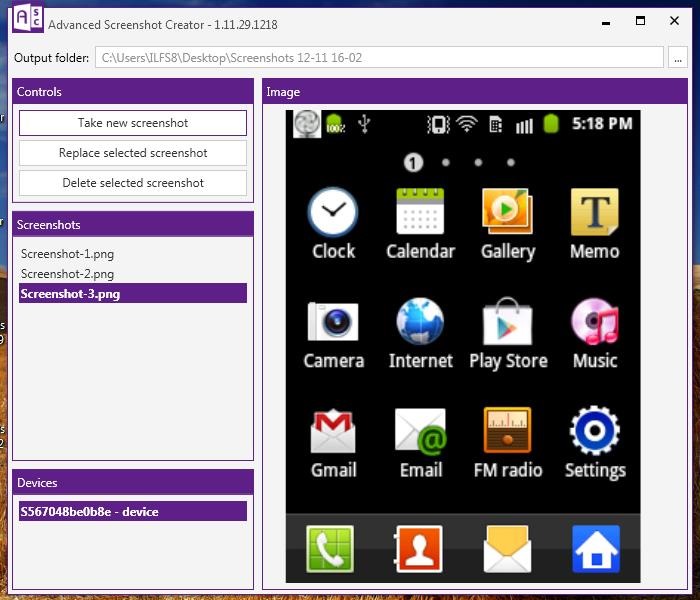
Task: Click the Output folder path field
Action: pos(379,58)
